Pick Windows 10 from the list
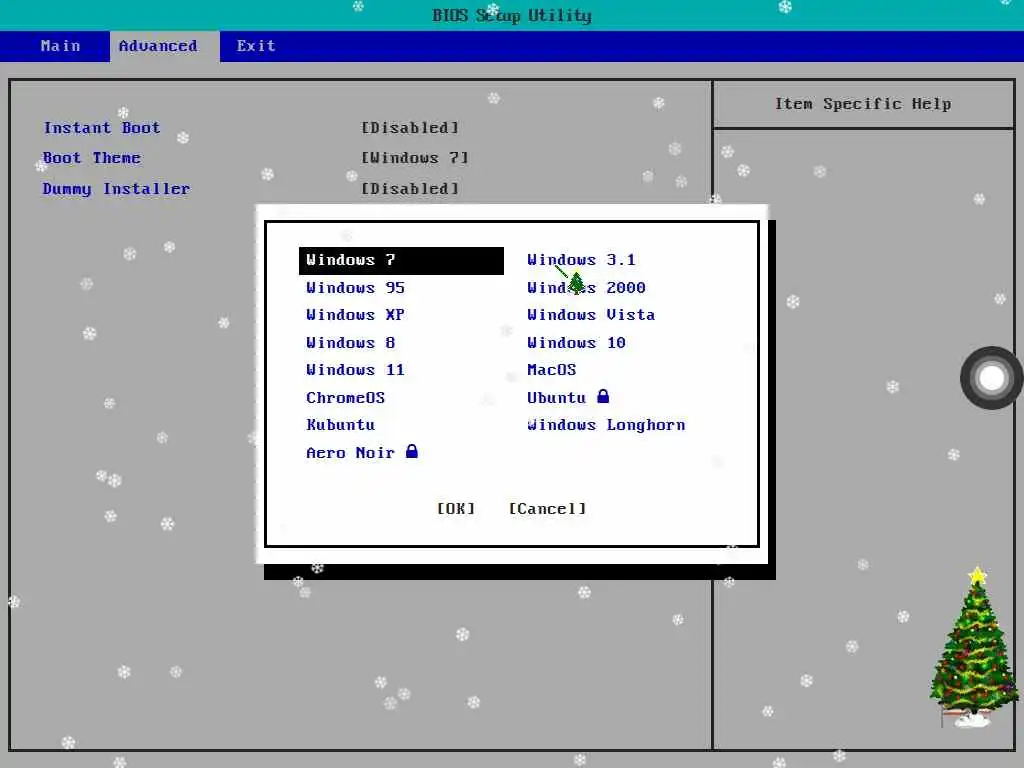The width and height of the screenshot is (1024, 768). click(x=577, y=343)
